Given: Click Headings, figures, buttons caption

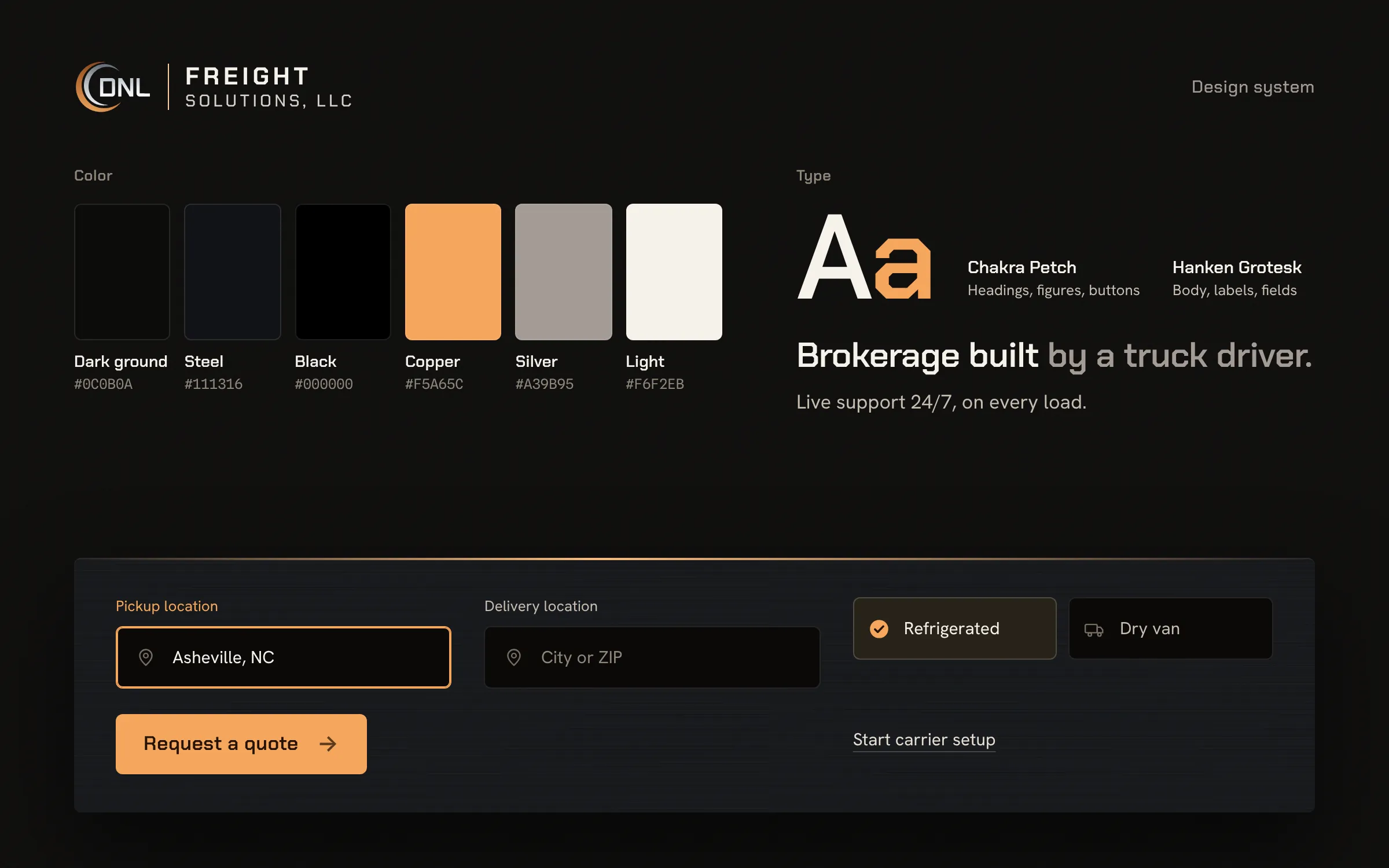Looking at the screenshot, I should tap(1053, 290).
